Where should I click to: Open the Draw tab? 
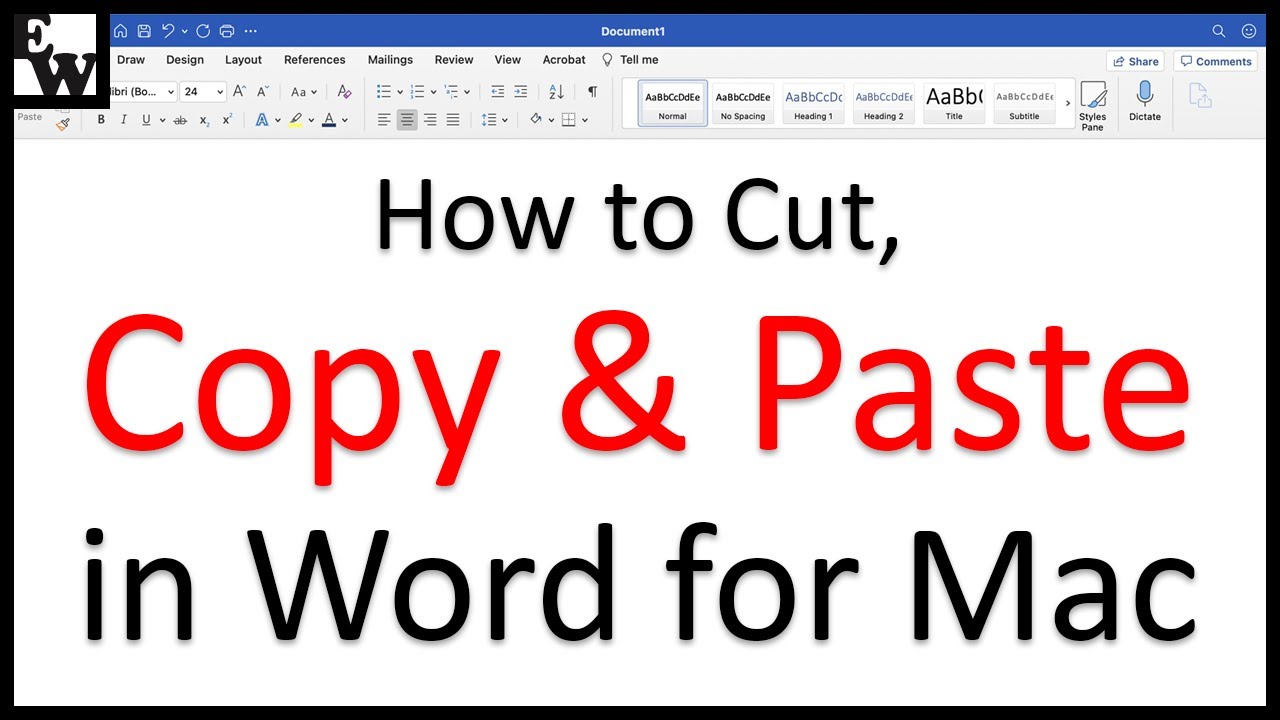pos(131,60)
